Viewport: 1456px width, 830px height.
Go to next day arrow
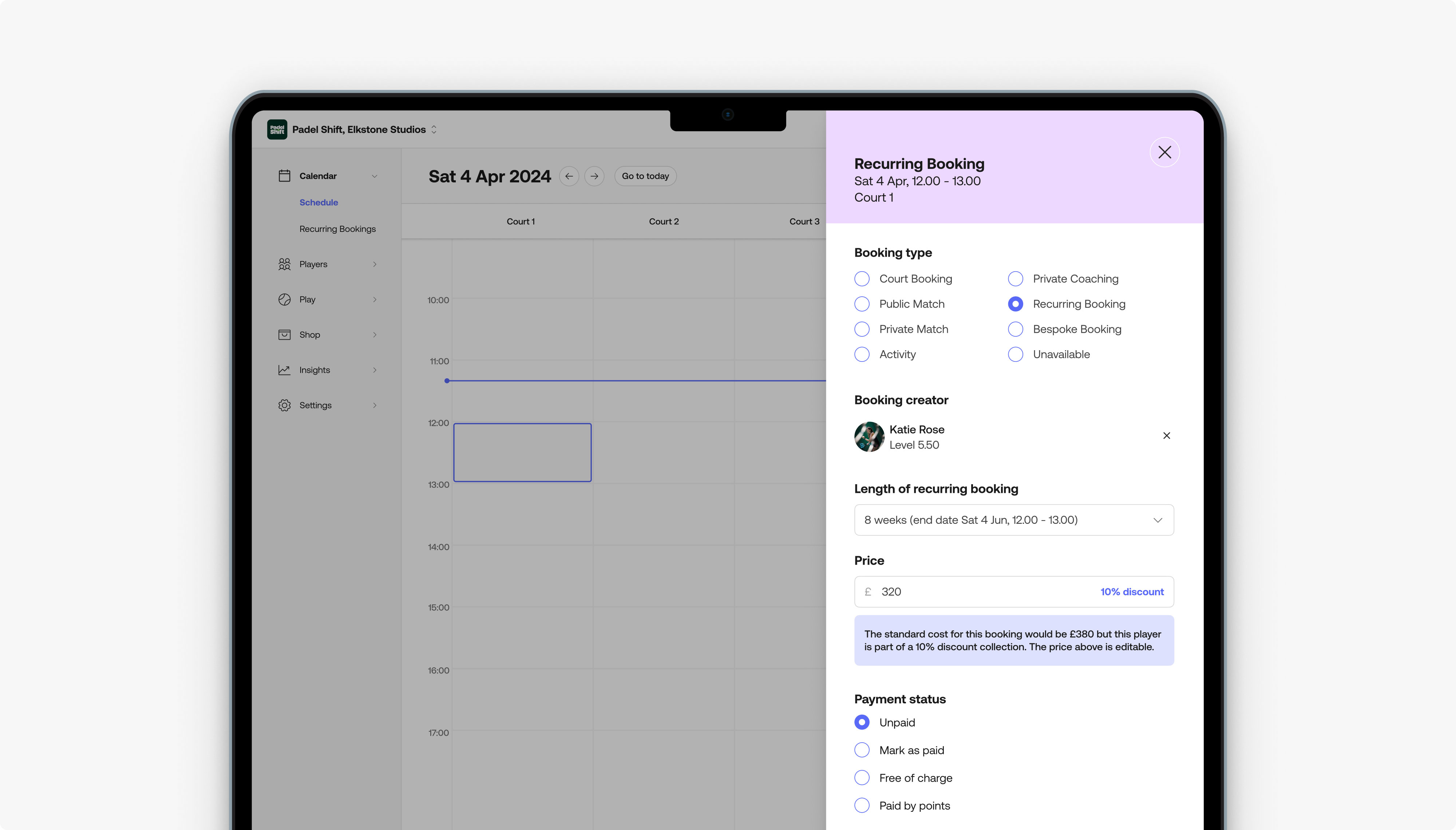point(594,176)
